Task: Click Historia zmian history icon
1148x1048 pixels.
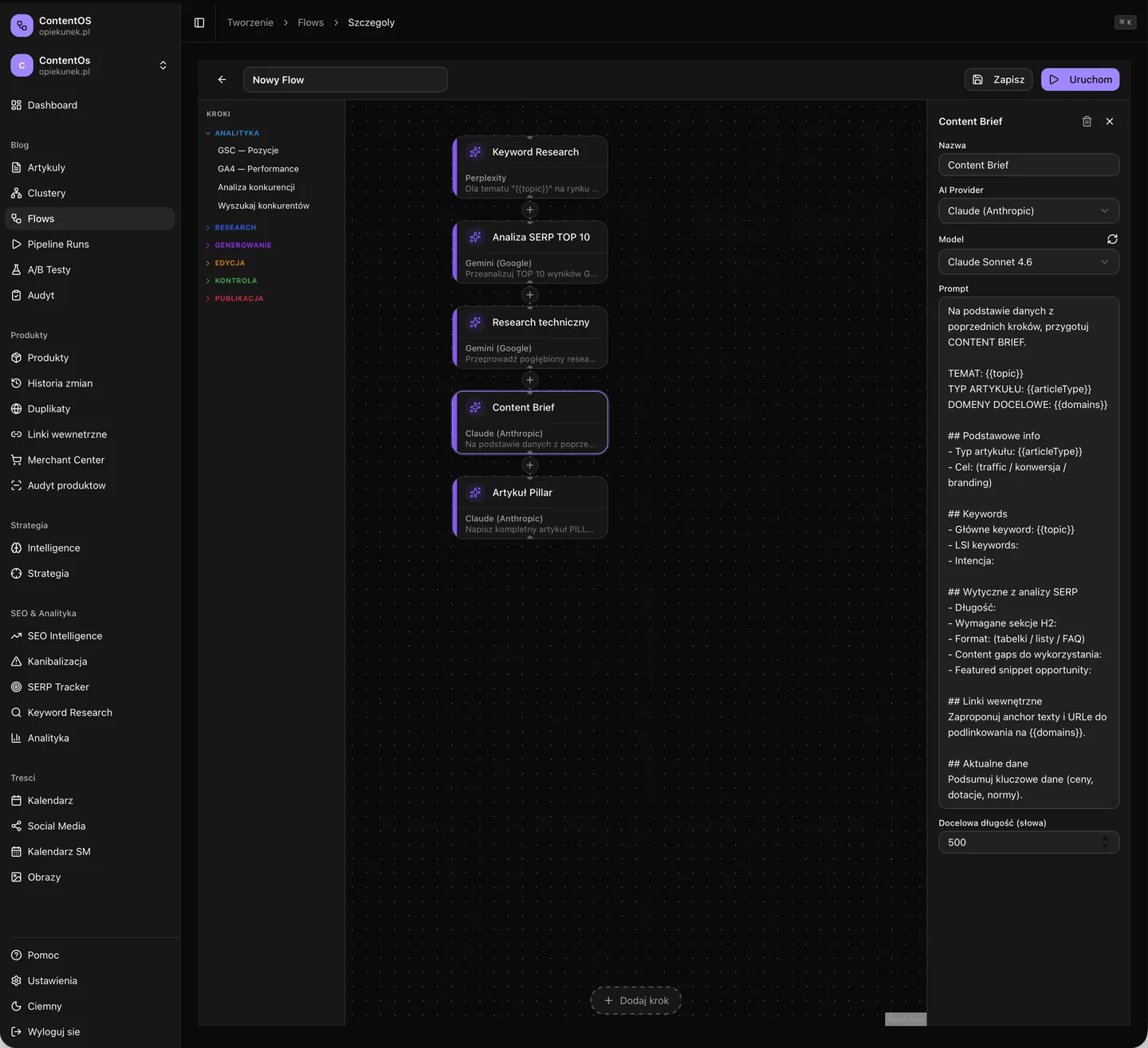Action: click(16, 383)
